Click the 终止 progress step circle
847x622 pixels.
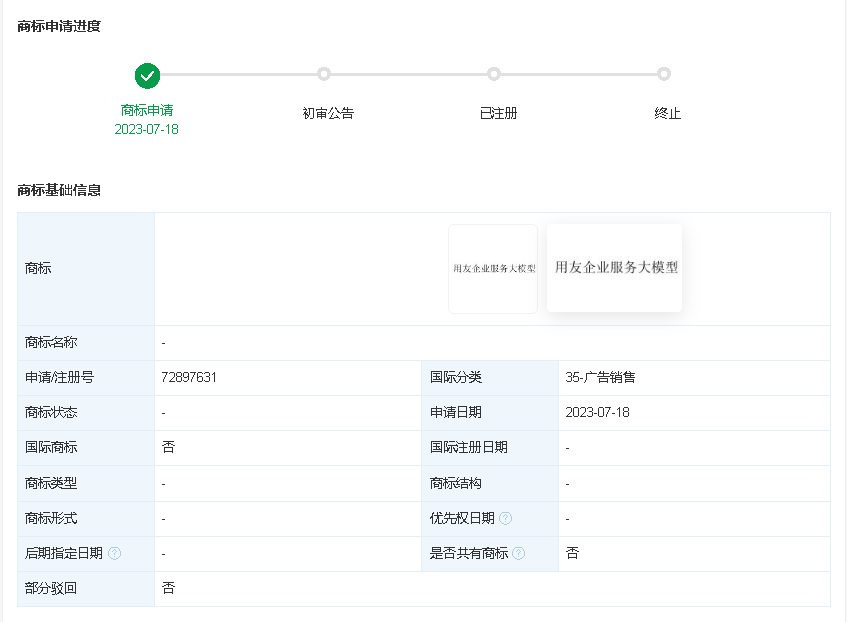[664, 74]
